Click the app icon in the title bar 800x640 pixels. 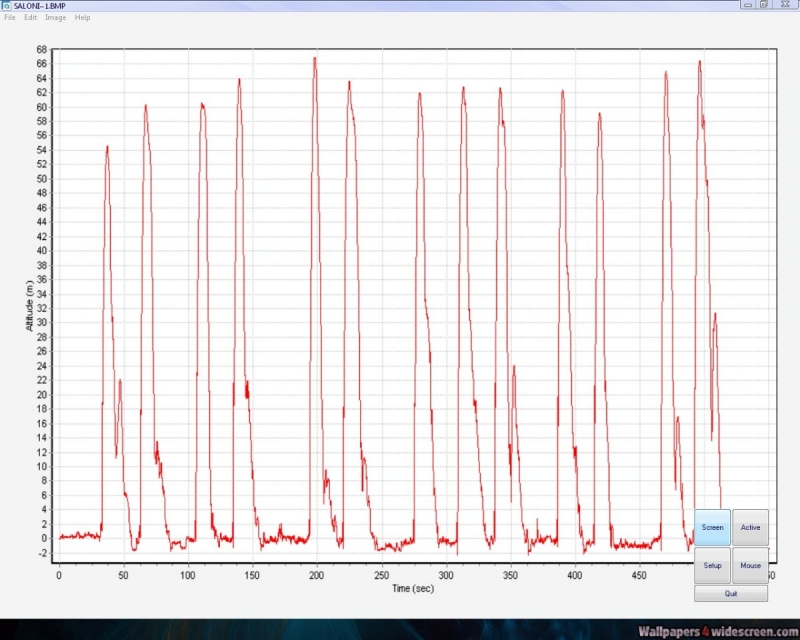[6, 5]
